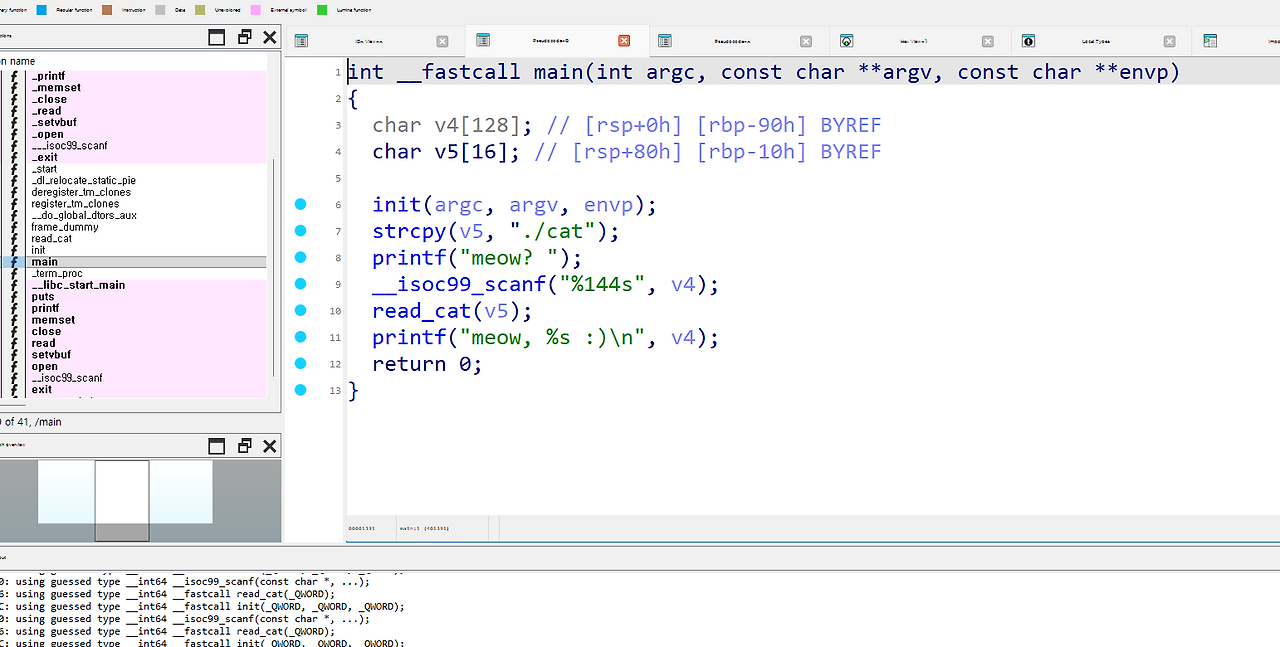The image size is (1280, 647).
Task: Click the Lumina function green legend swatch
Action: (x=322, y=10)
